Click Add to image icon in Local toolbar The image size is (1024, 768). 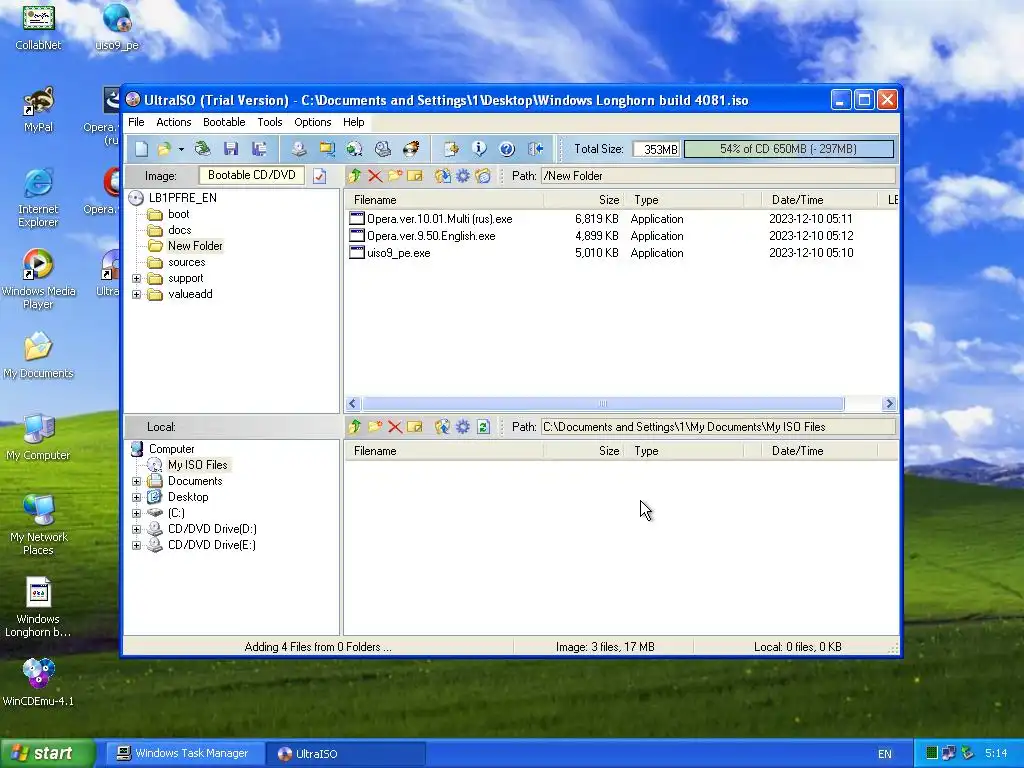(x=443, y=427)
